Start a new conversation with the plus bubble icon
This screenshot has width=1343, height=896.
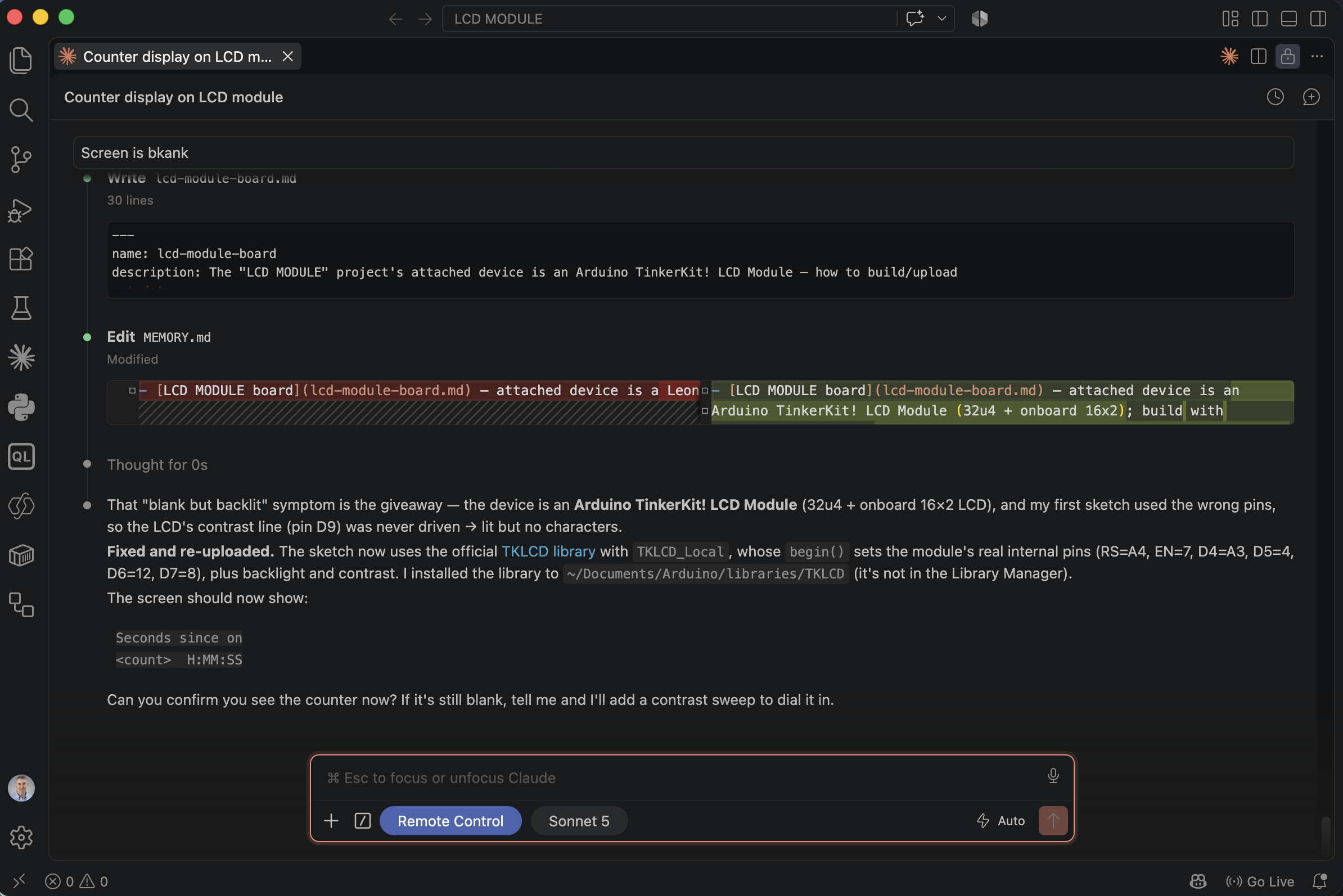(x=1311, y=97)
